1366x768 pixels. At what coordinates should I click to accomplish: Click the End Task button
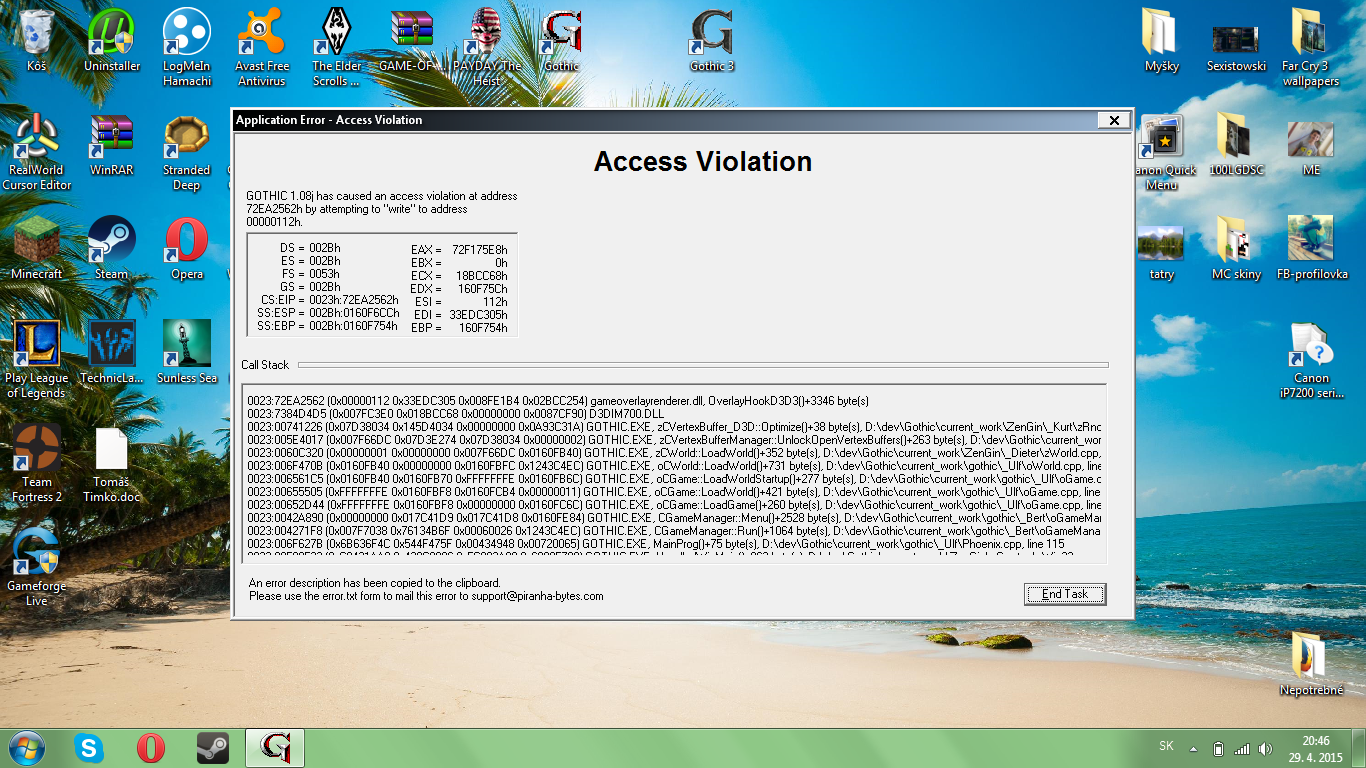coord(1065,594)
